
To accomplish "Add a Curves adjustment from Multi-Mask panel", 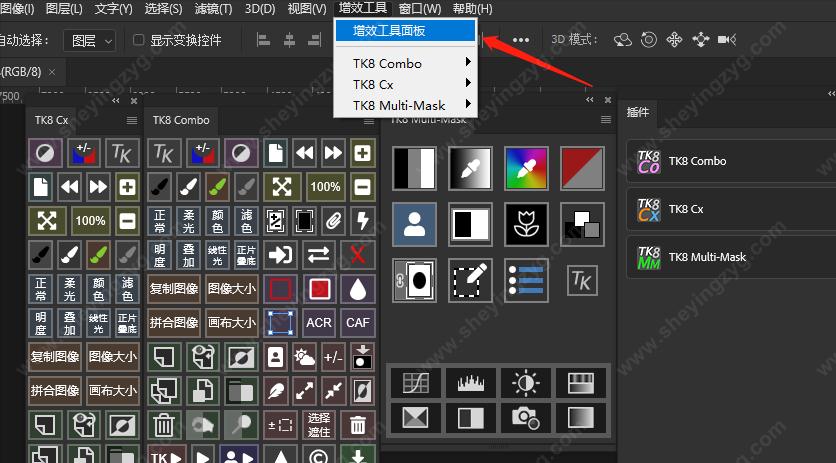I will (x=415, y=383).
